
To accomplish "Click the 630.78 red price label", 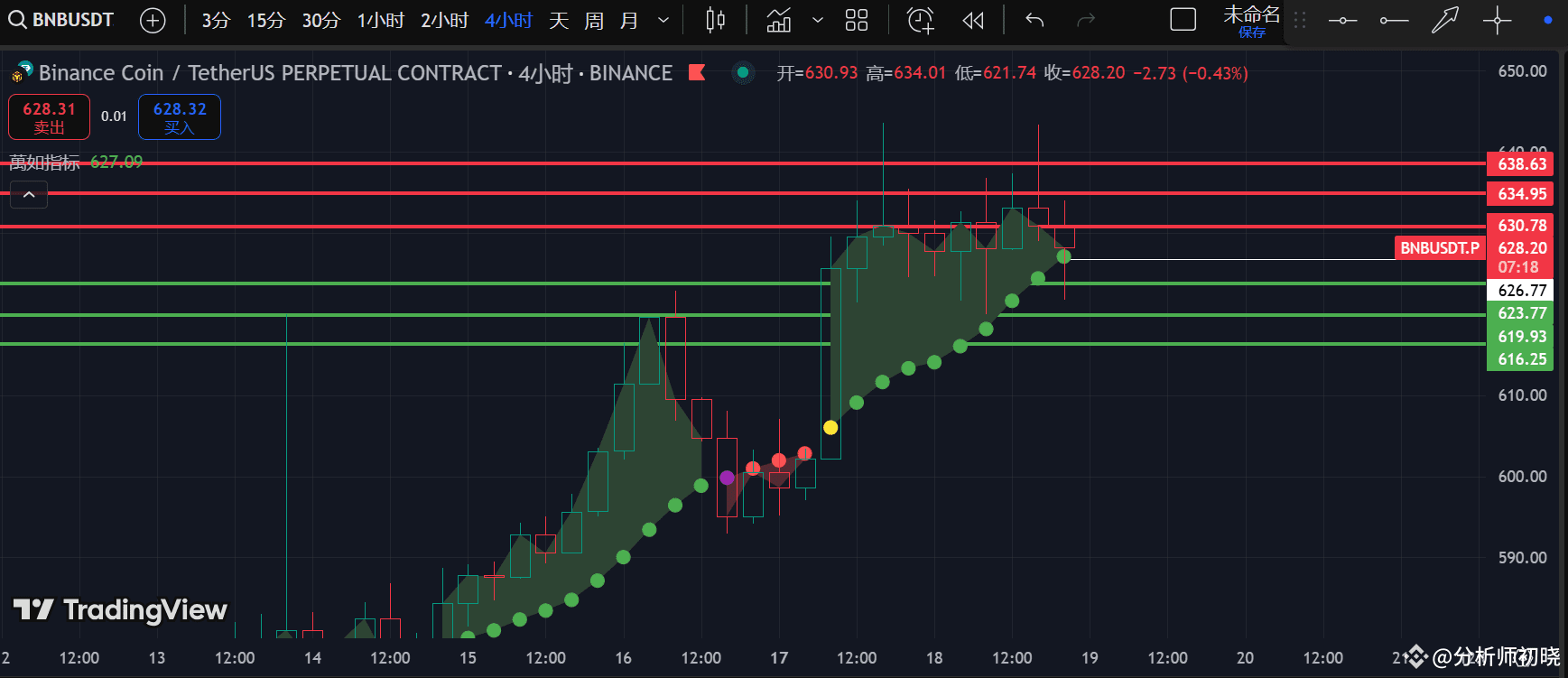I will (1522, 226).
